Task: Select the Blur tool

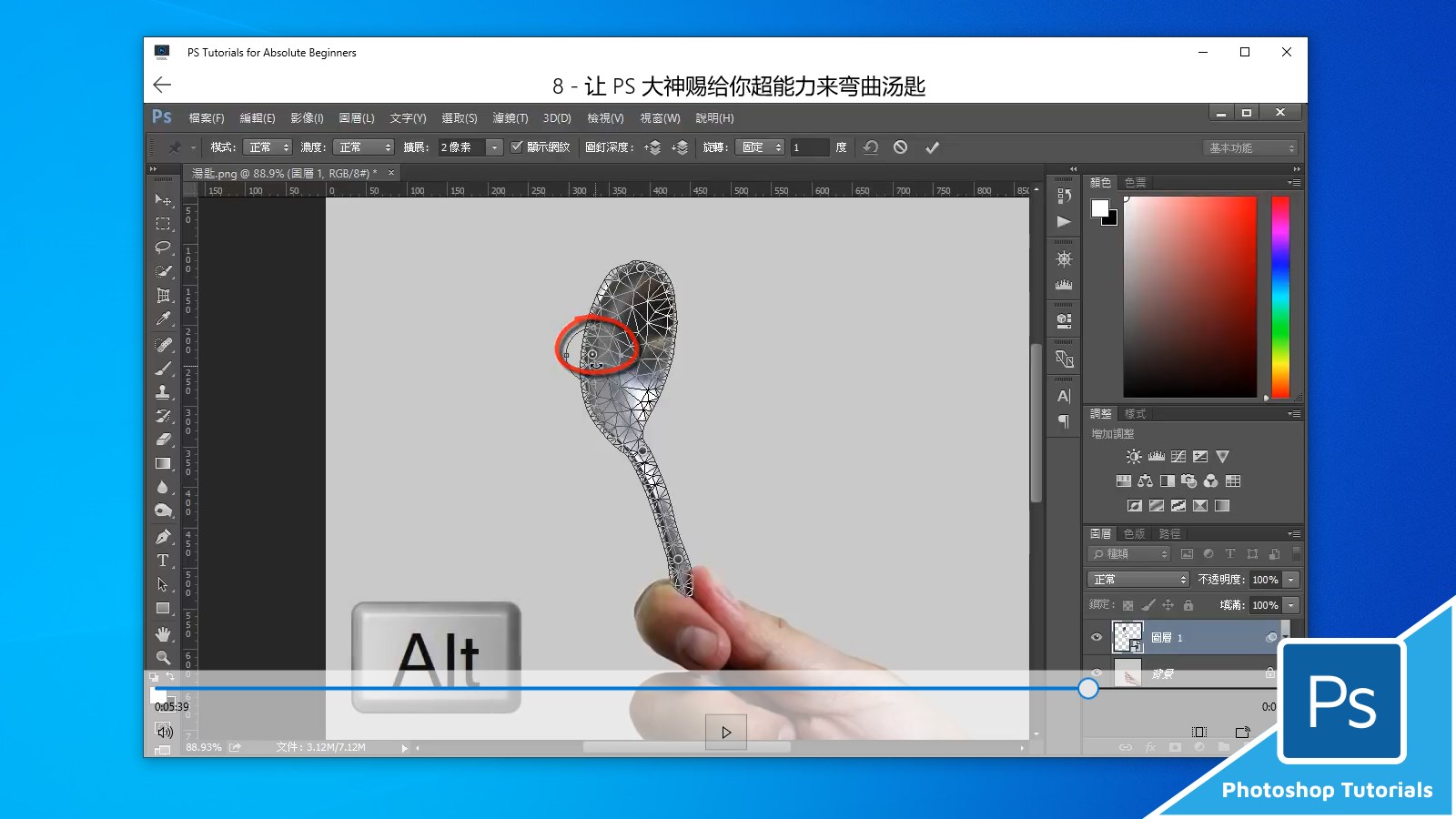Action: click(163, 488)
